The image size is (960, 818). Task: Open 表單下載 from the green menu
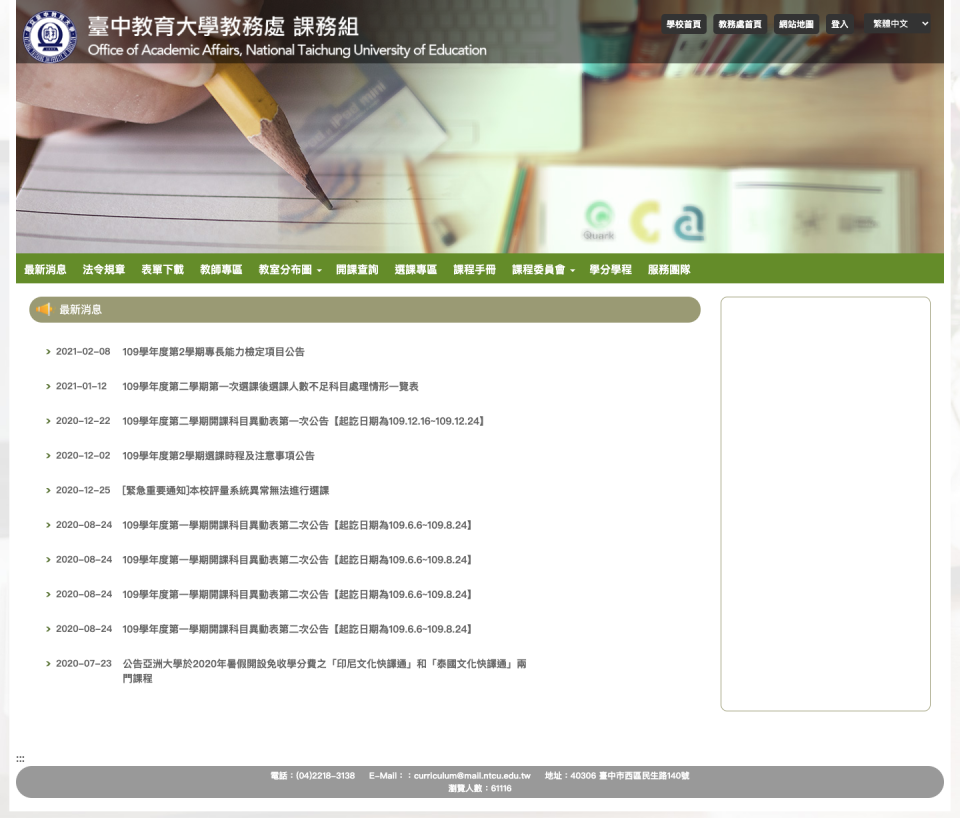coord(162,270)
